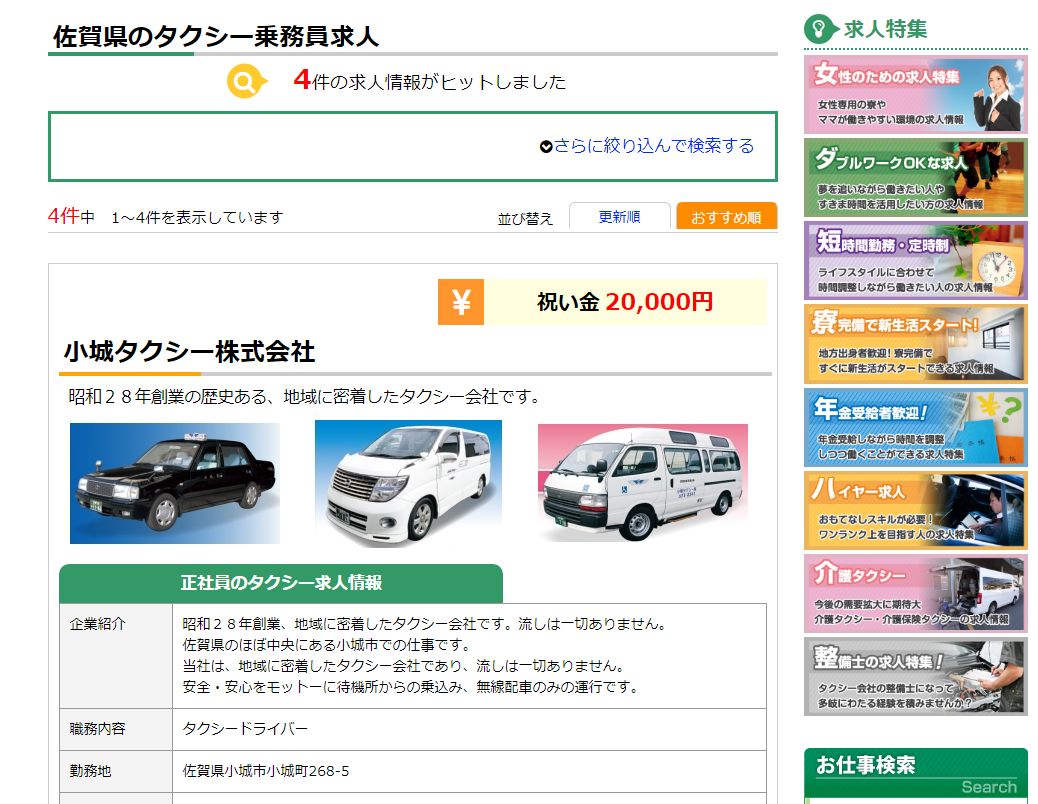
Task: Open the 寮完備で新生活スタート banner
Action: point(916,344)
